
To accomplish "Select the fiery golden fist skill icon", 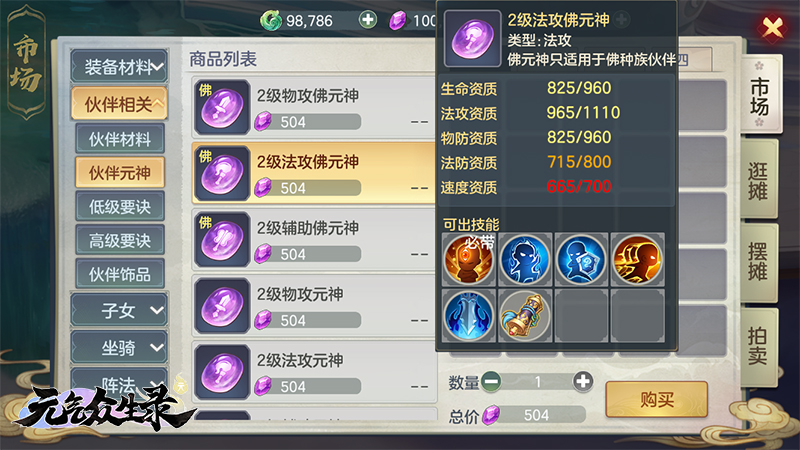I will pyautogui.click(x=637, y=261).
